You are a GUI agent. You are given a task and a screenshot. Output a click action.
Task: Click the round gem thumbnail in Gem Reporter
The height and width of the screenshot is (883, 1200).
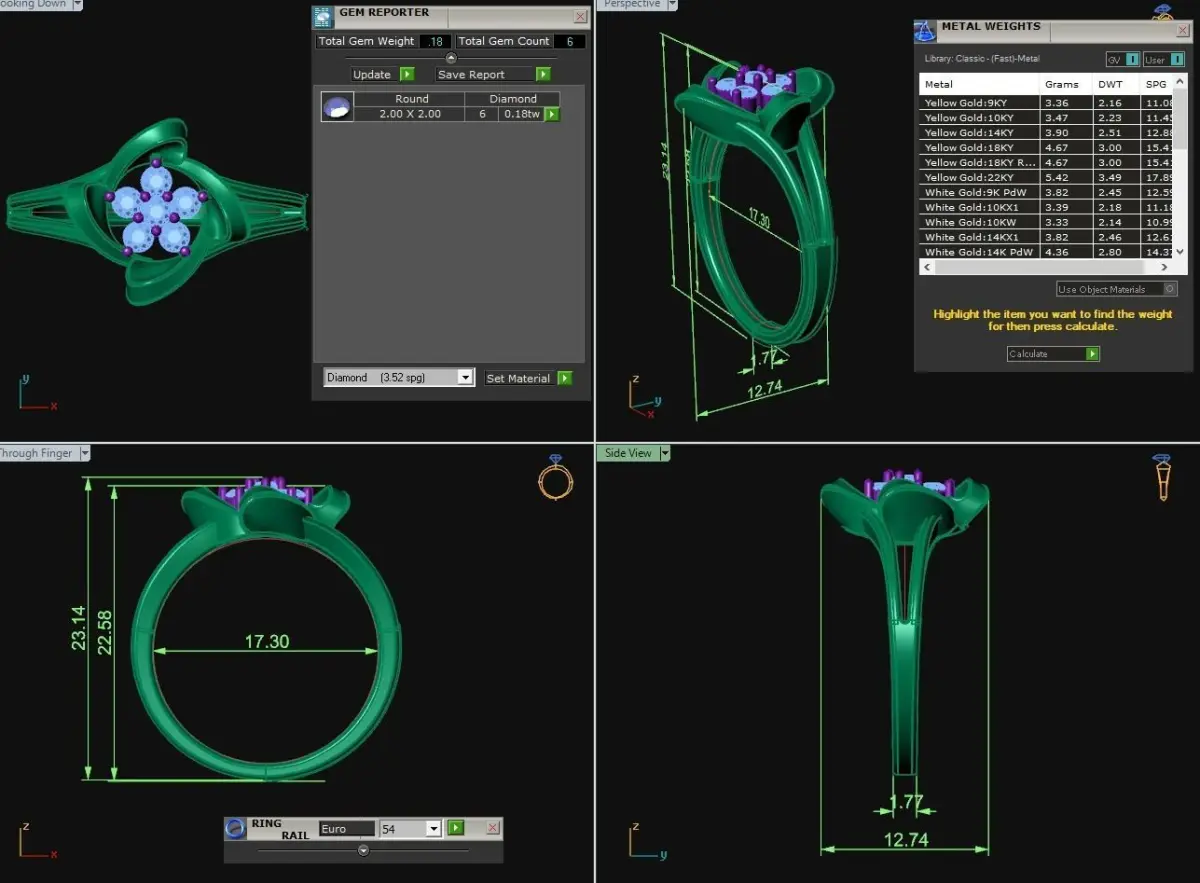coord(337,106)
